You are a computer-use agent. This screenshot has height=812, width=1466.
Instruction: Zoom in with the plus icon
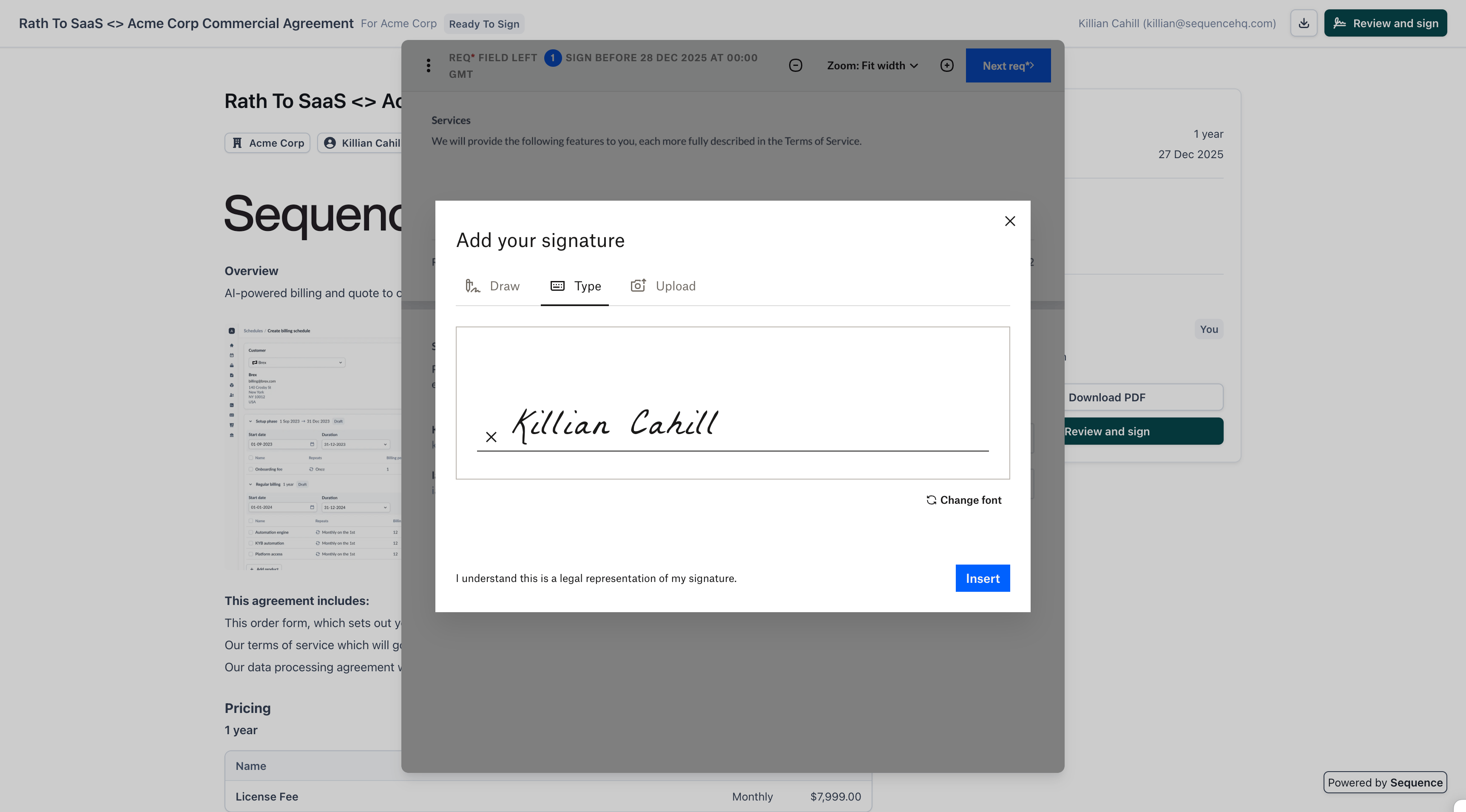click(946, 65)
